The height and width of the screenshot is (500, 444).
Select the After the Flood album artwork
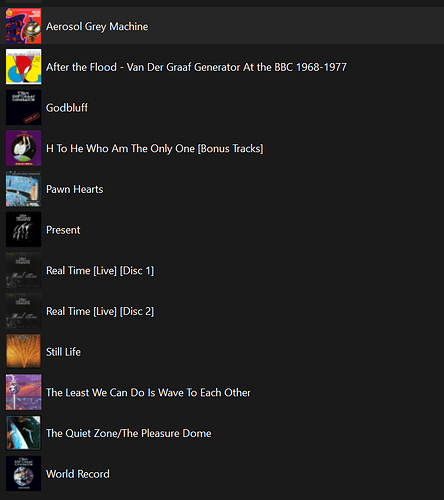click(x=23, y=67)
